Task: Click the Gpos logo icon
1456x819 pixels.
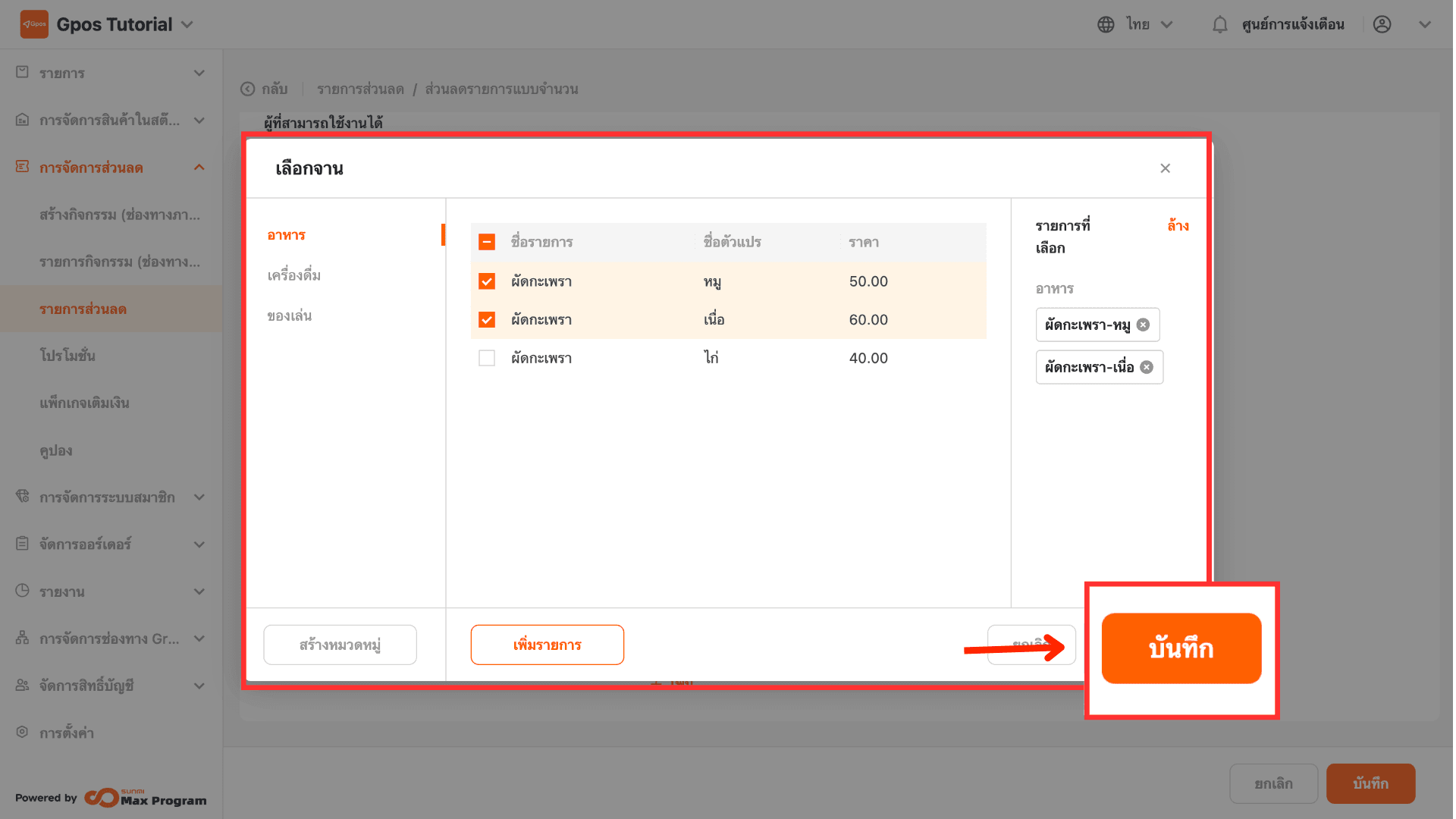Action: [x=34, y=24]
